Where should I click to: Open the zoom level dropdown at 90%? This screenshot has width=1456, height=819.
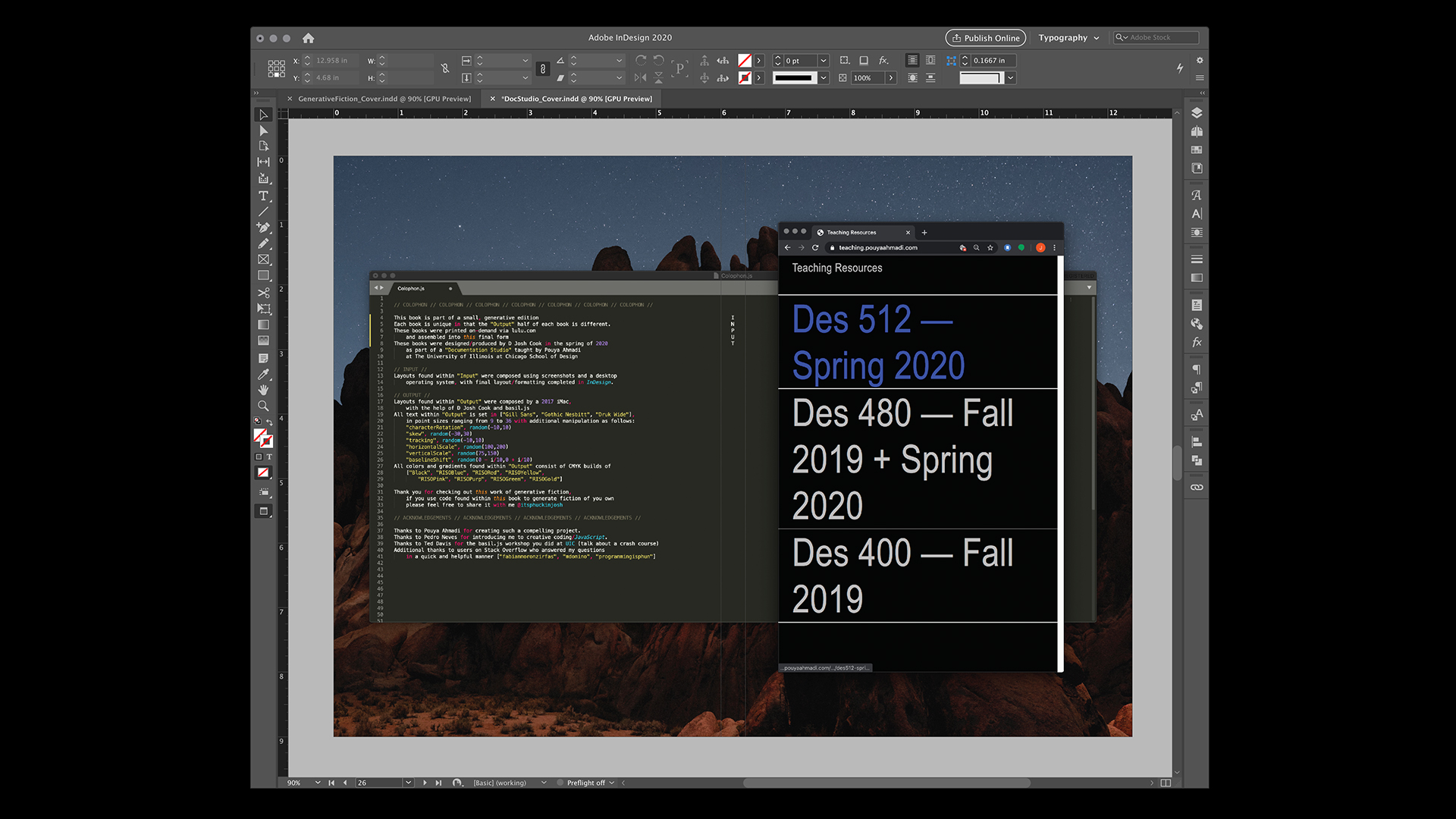[318, 783]
